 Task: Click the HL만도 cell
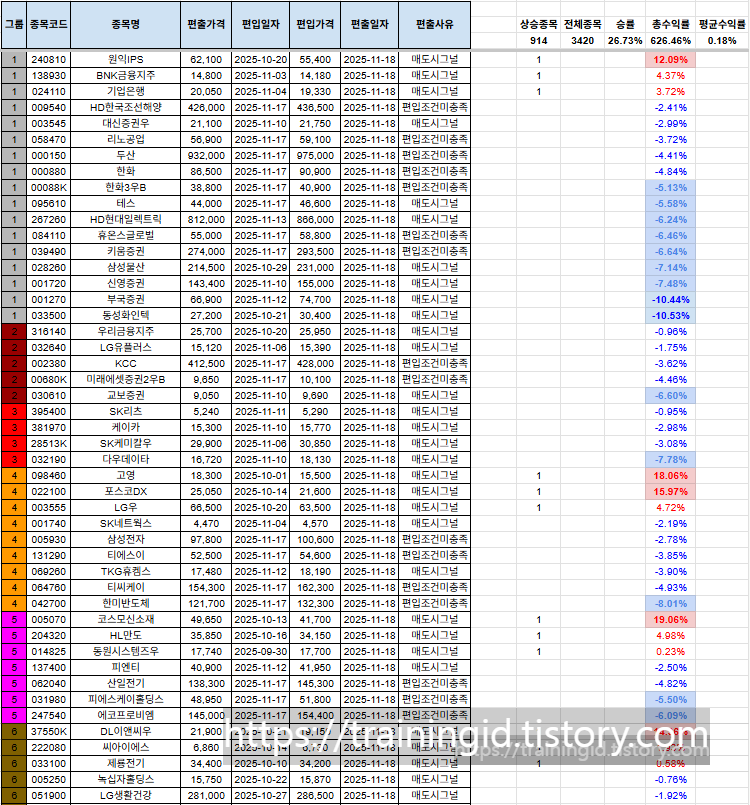(126, 636)
